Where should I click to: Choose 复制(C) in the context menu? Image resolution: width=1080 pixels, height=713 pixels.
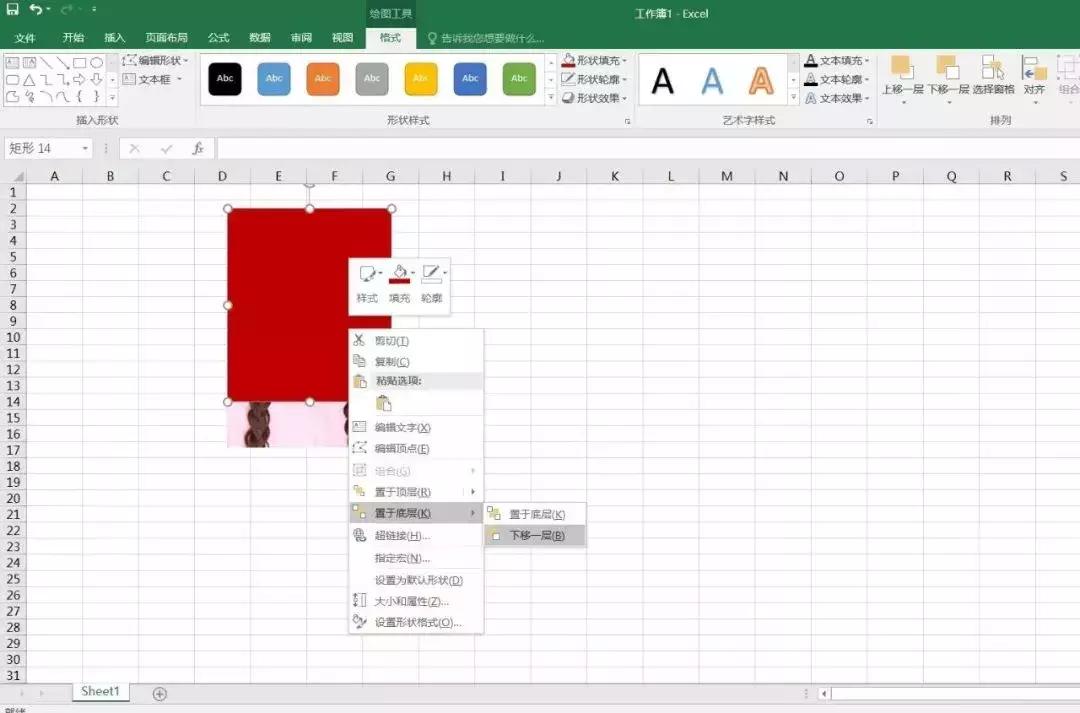tap(416, 362)
